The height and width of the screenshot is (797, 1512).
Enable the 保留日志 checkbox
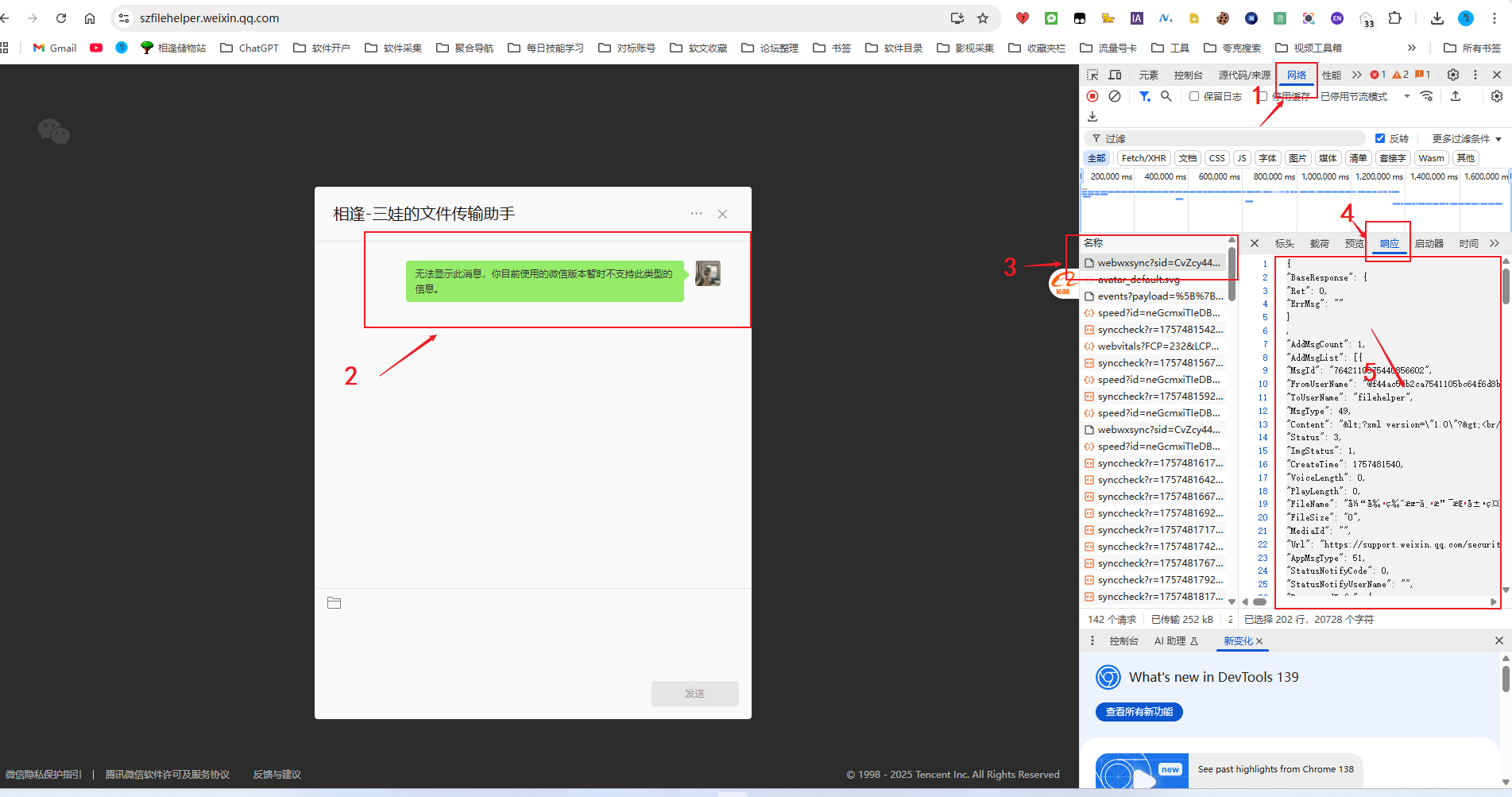point(1193,96)
